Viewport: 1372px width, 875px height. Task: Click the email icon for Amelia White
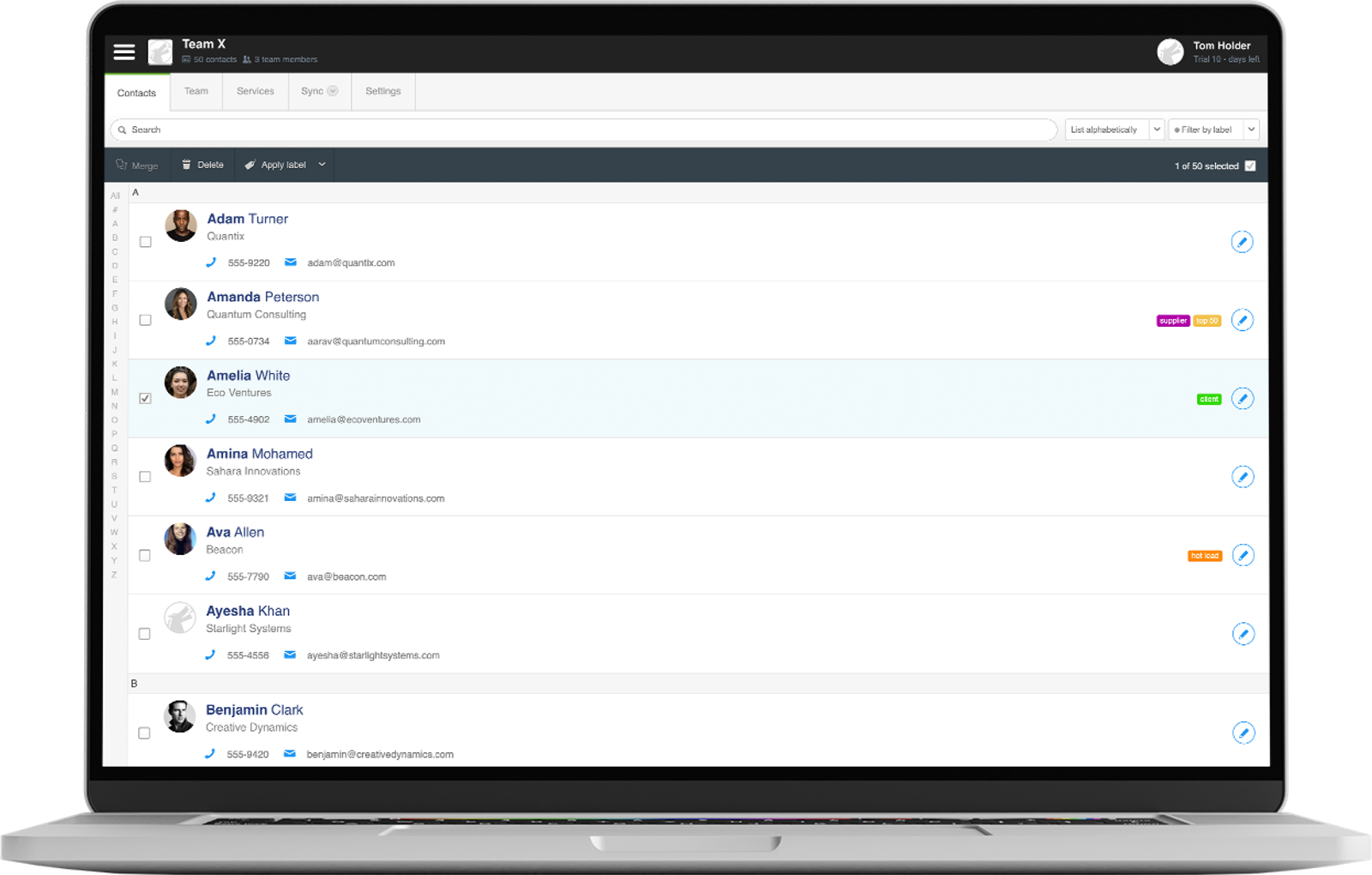pos(291,419)
